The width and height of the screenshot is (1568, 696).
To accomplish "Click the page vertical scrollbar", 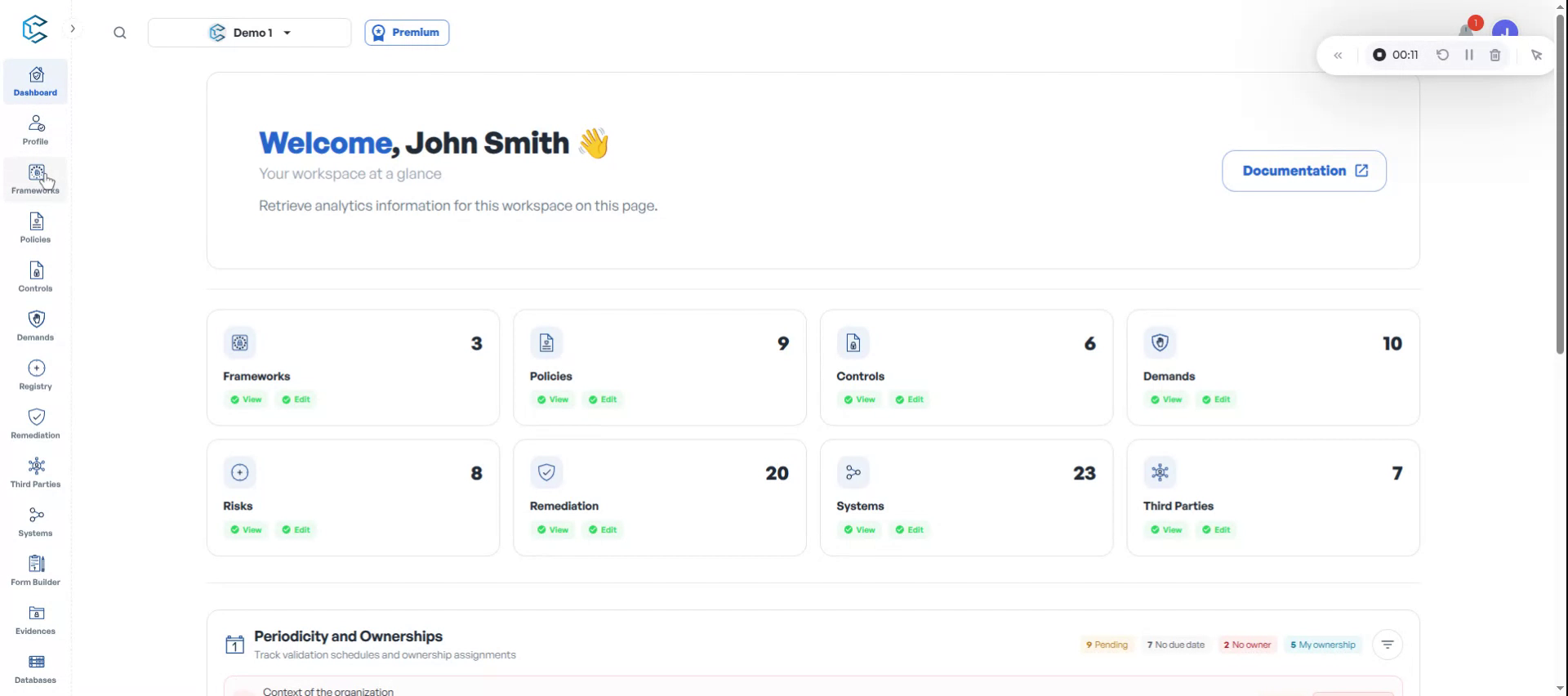I will pos(1561,184).
